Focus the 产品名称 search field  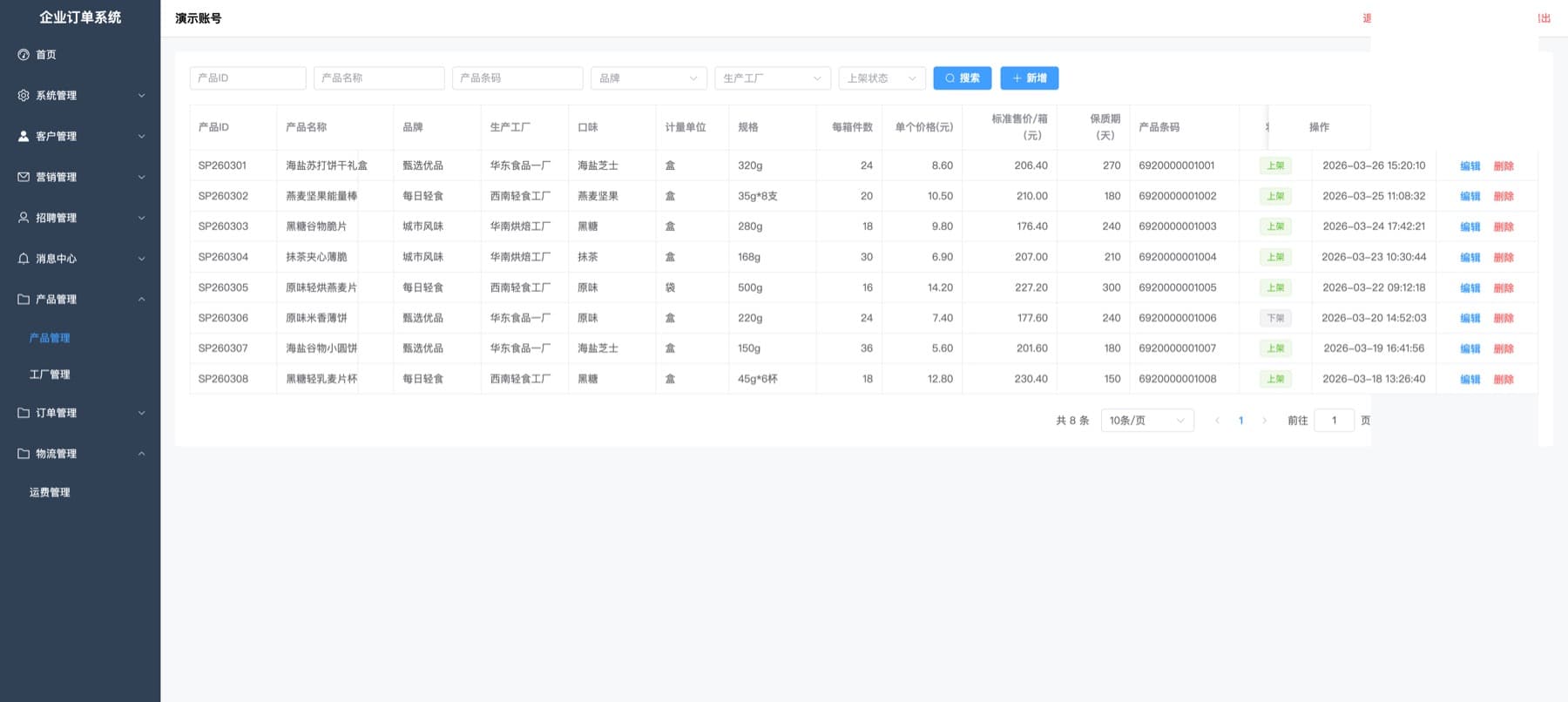tap(379, 78)
